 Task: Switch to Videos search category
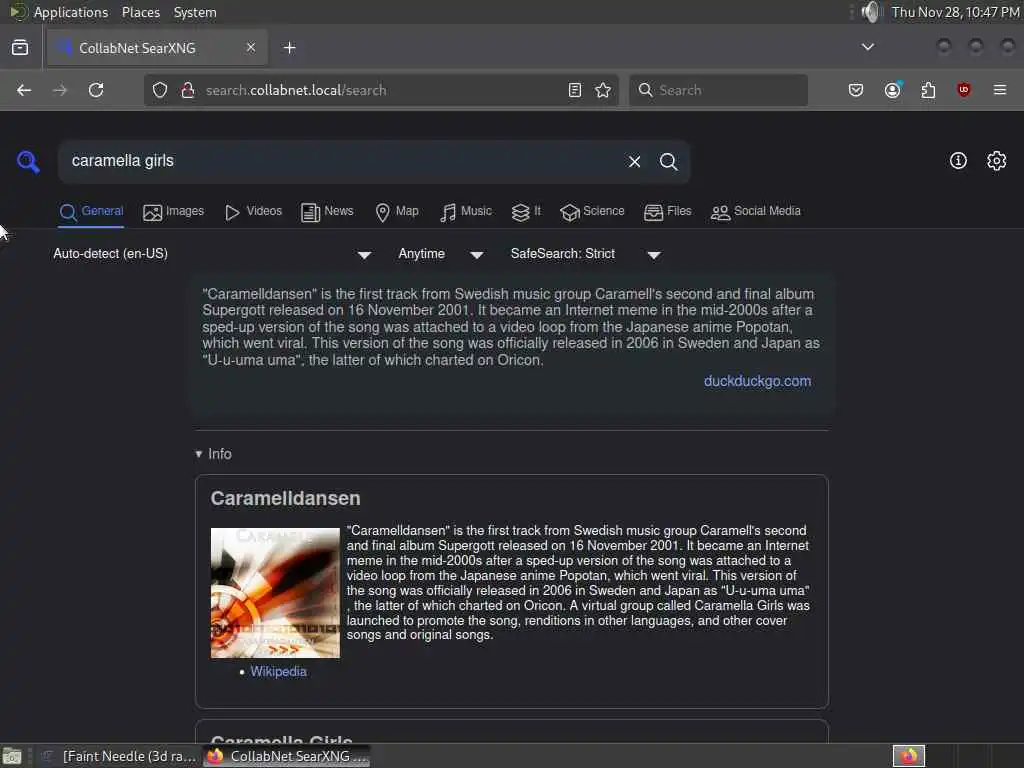pos(253,212)
